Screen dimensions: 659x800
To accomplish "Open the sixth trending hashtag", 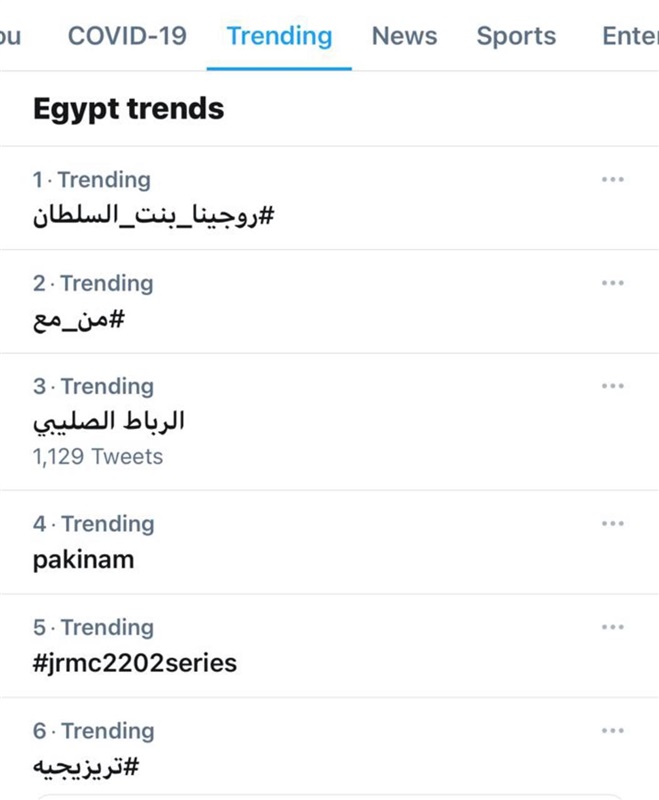I will [x=86, y=766].
